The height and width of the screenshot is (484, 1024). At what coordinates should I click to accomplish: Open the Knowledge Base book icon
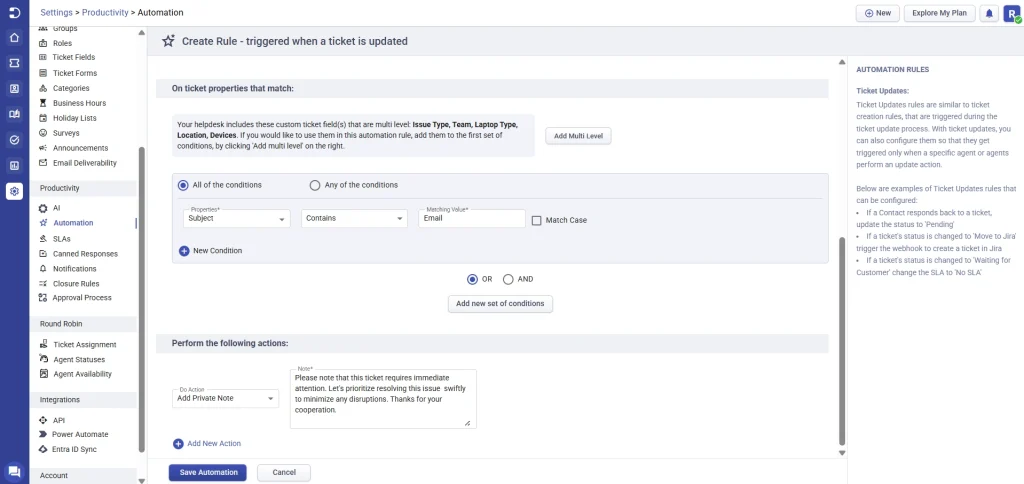click(14, 114)
